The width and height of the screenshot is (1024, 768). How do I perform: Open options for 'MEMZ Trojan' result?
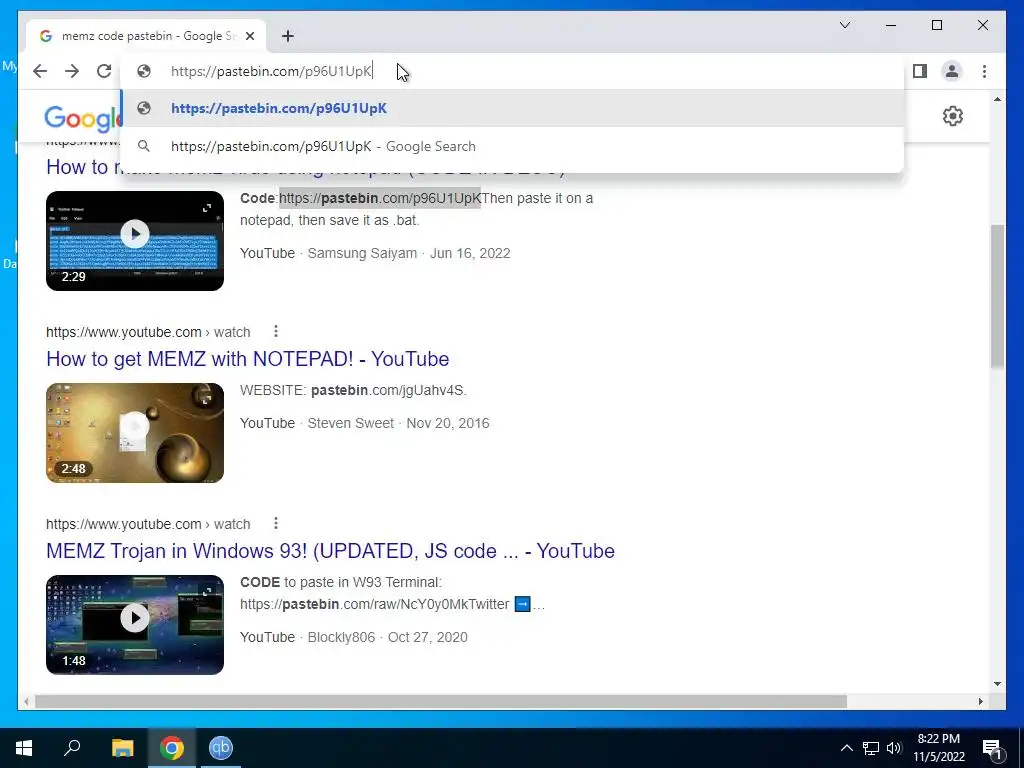276,524
